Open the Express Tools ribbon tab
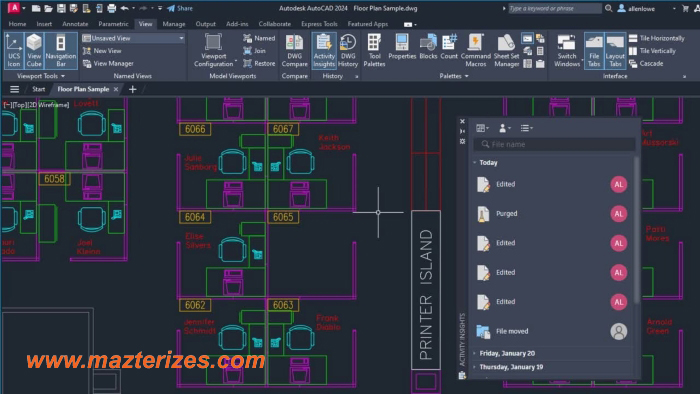The width and height of the screenshot is (700, 394). click(319, 24)
